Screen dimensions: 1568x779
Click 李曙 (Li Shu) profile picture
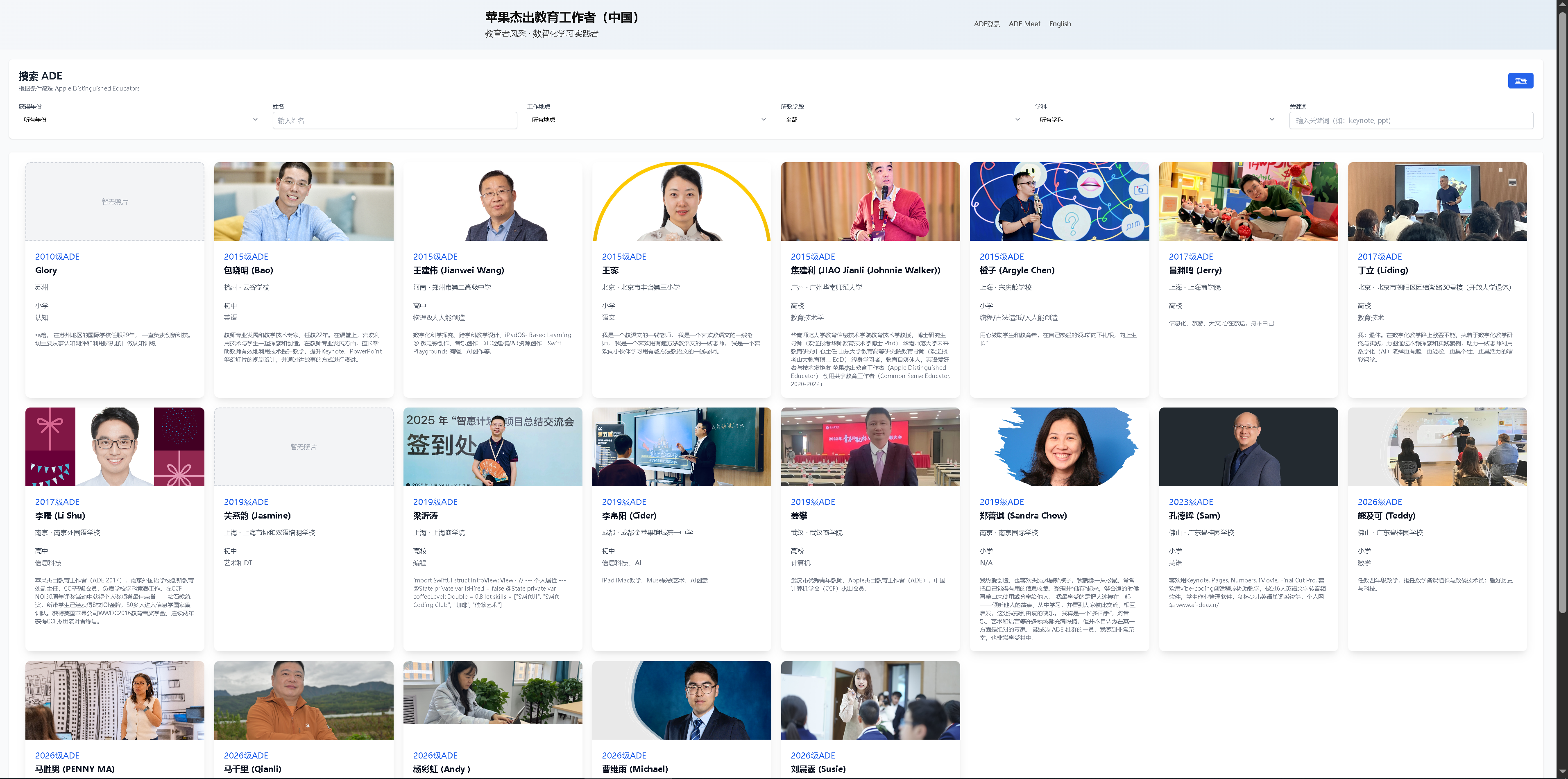click(x=114, y=447)
